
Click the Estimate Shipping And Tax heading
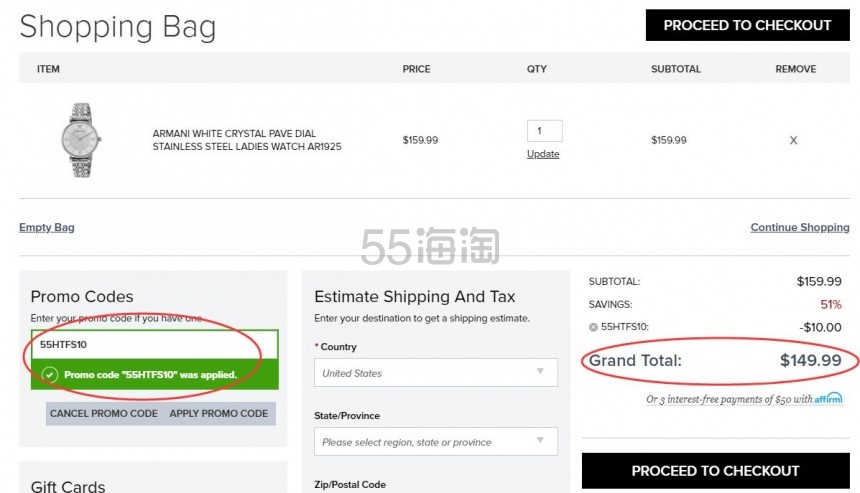click(x=415, y=297)
